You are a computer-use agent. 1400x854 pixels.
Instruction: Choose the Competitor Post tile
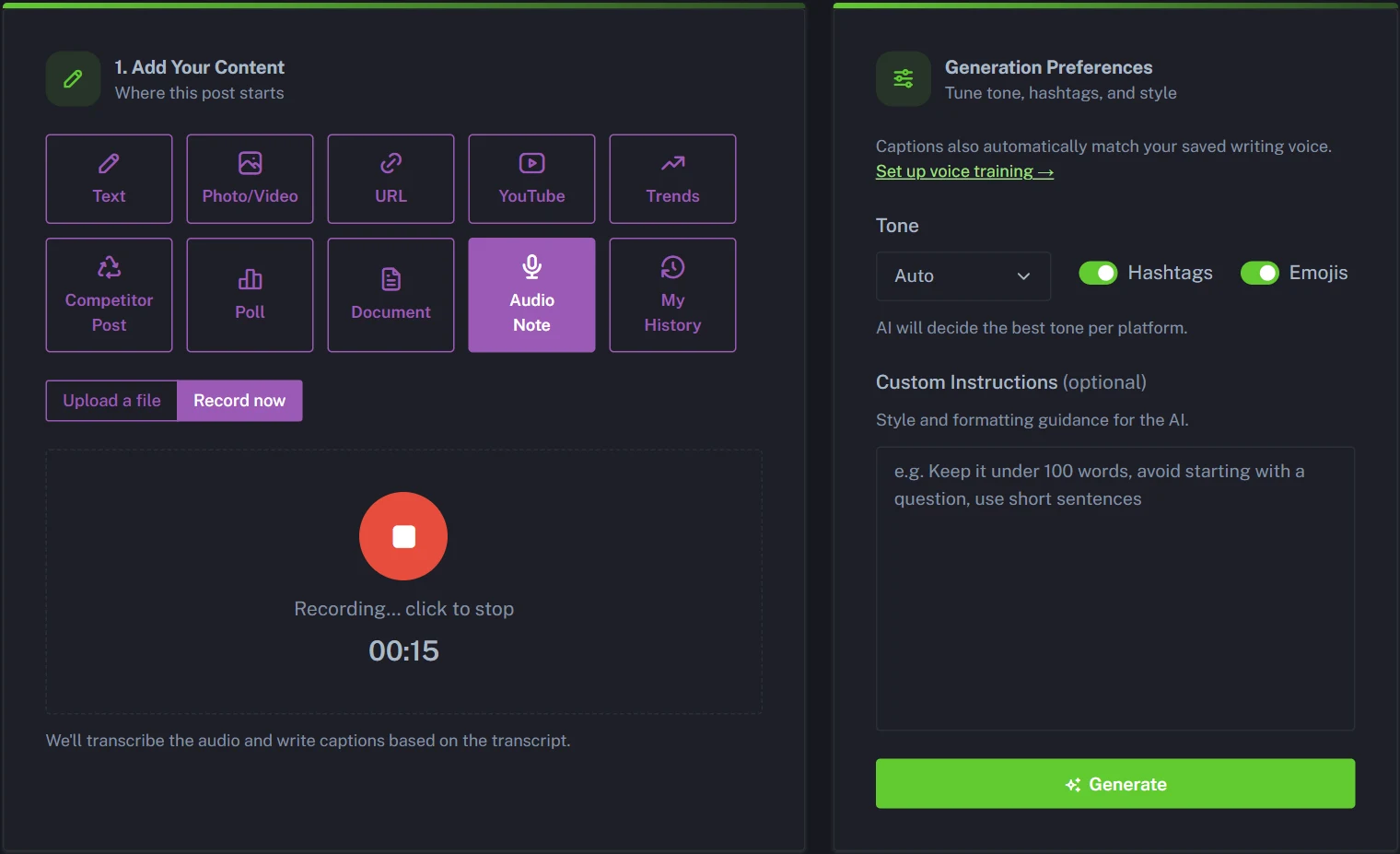click(109, 295)
